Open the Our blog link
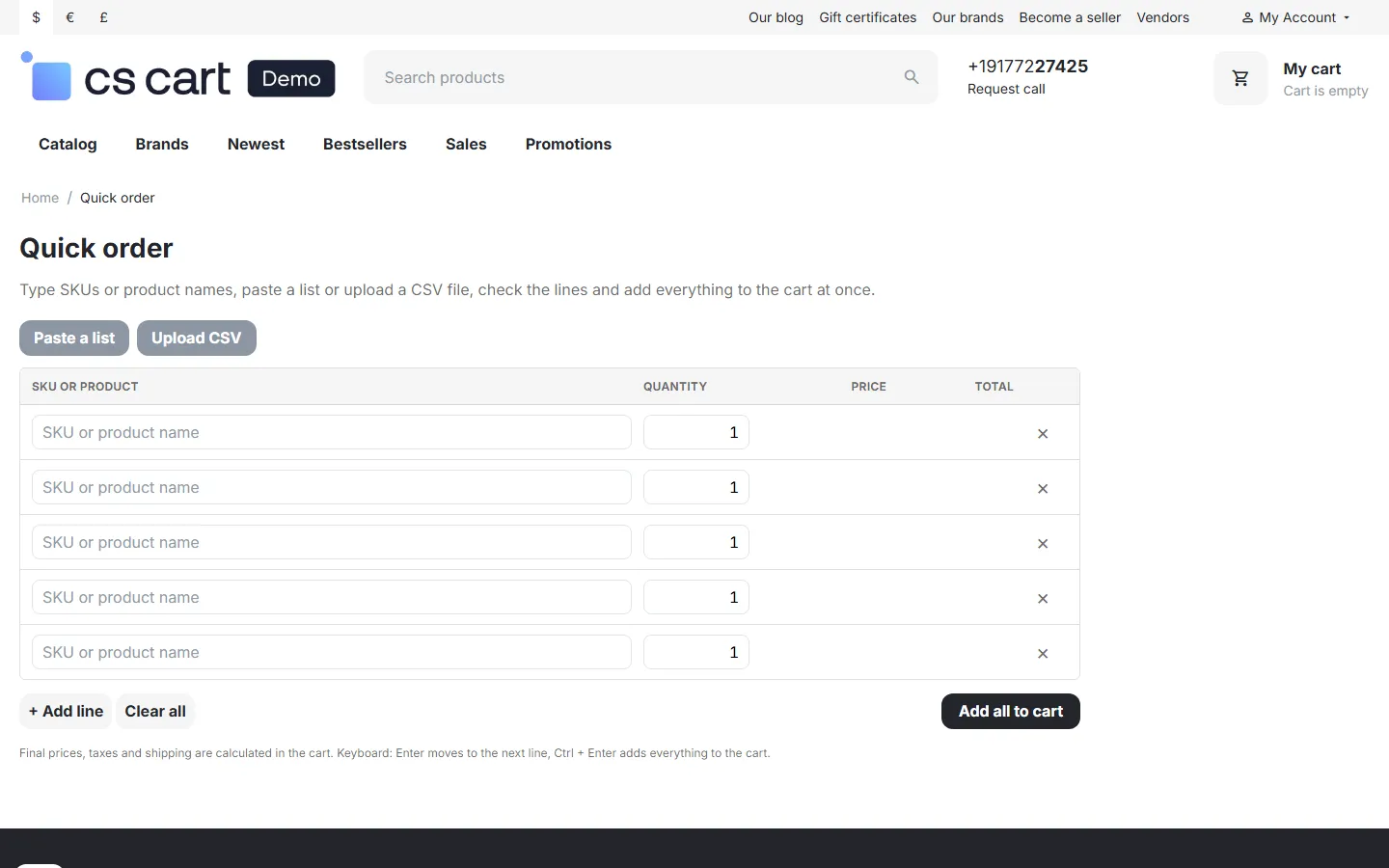The image size is (1389, 868). coord(776,17)
